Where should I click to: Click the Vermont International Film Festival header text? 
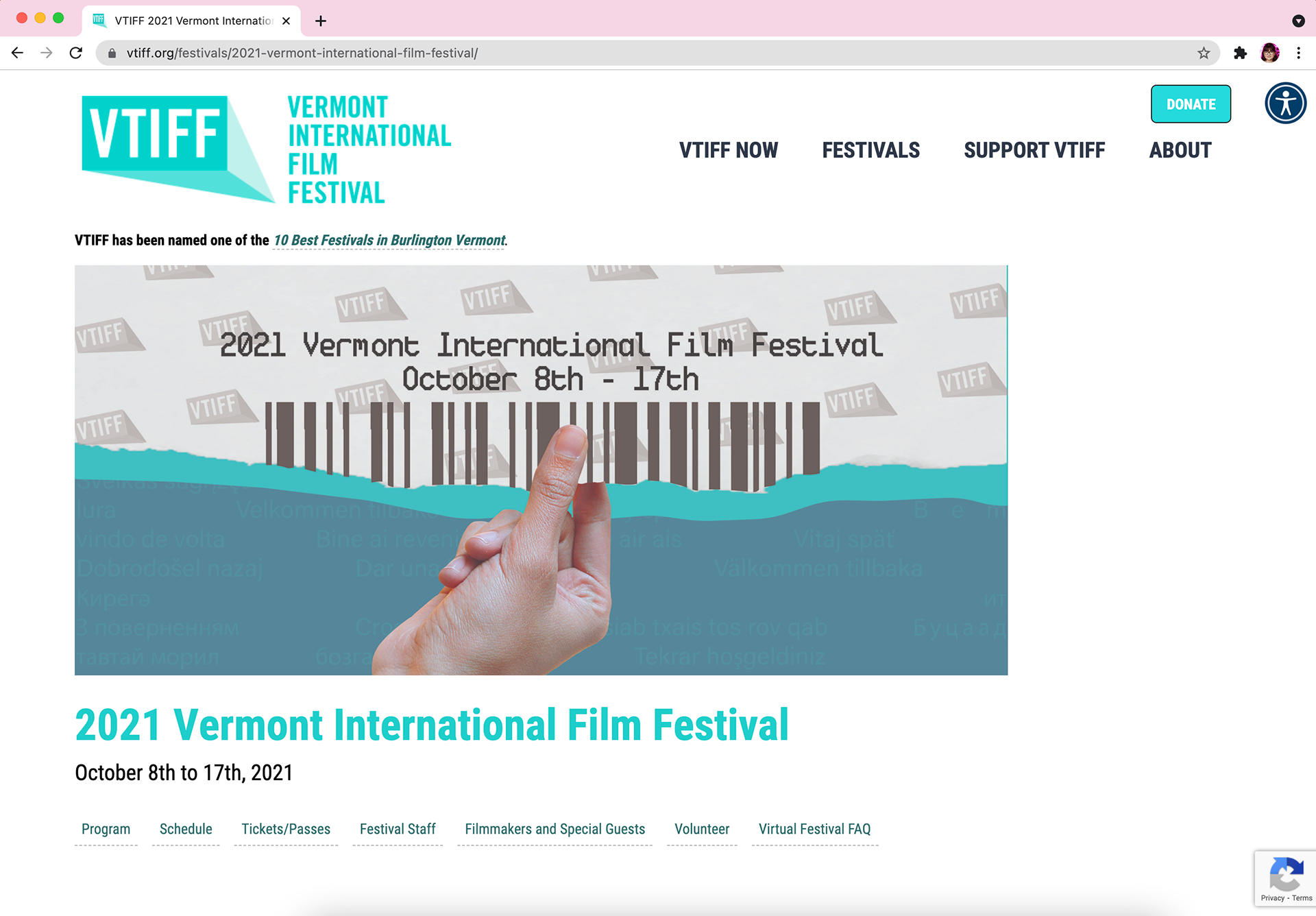coord(369,149)
